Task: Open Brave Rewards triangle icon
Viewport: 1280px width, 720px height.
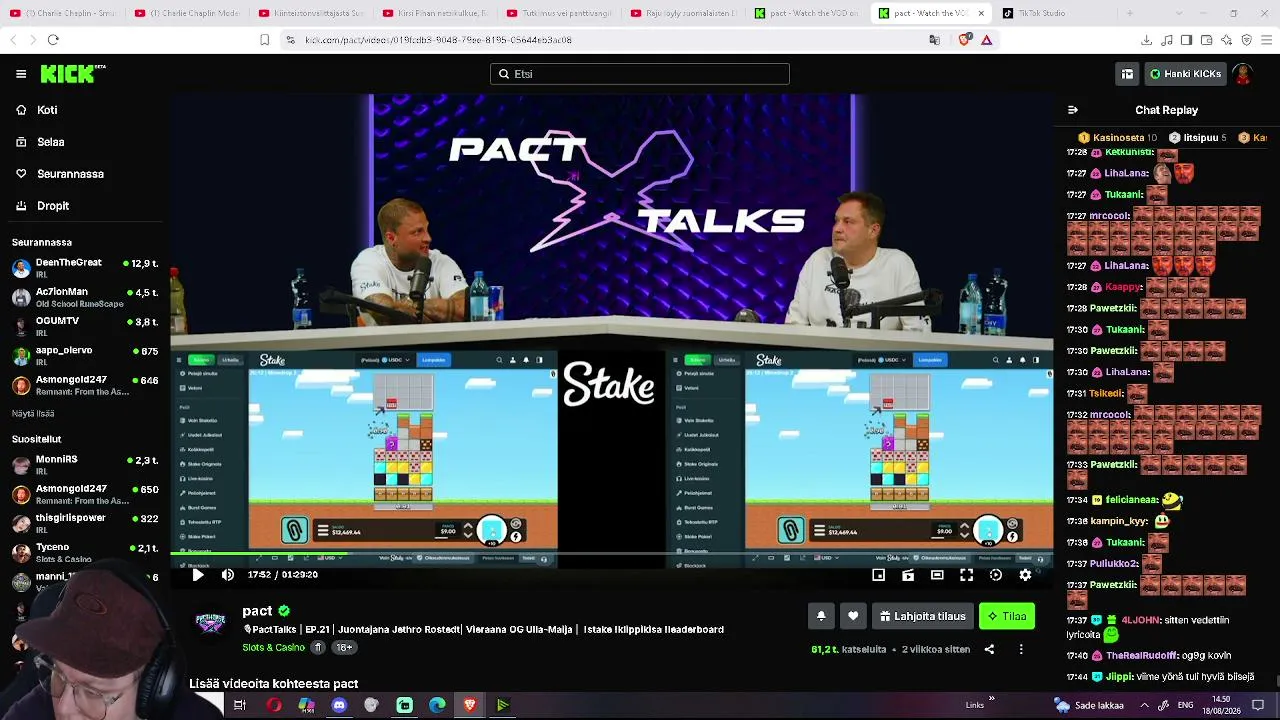Action: [987, 40]
